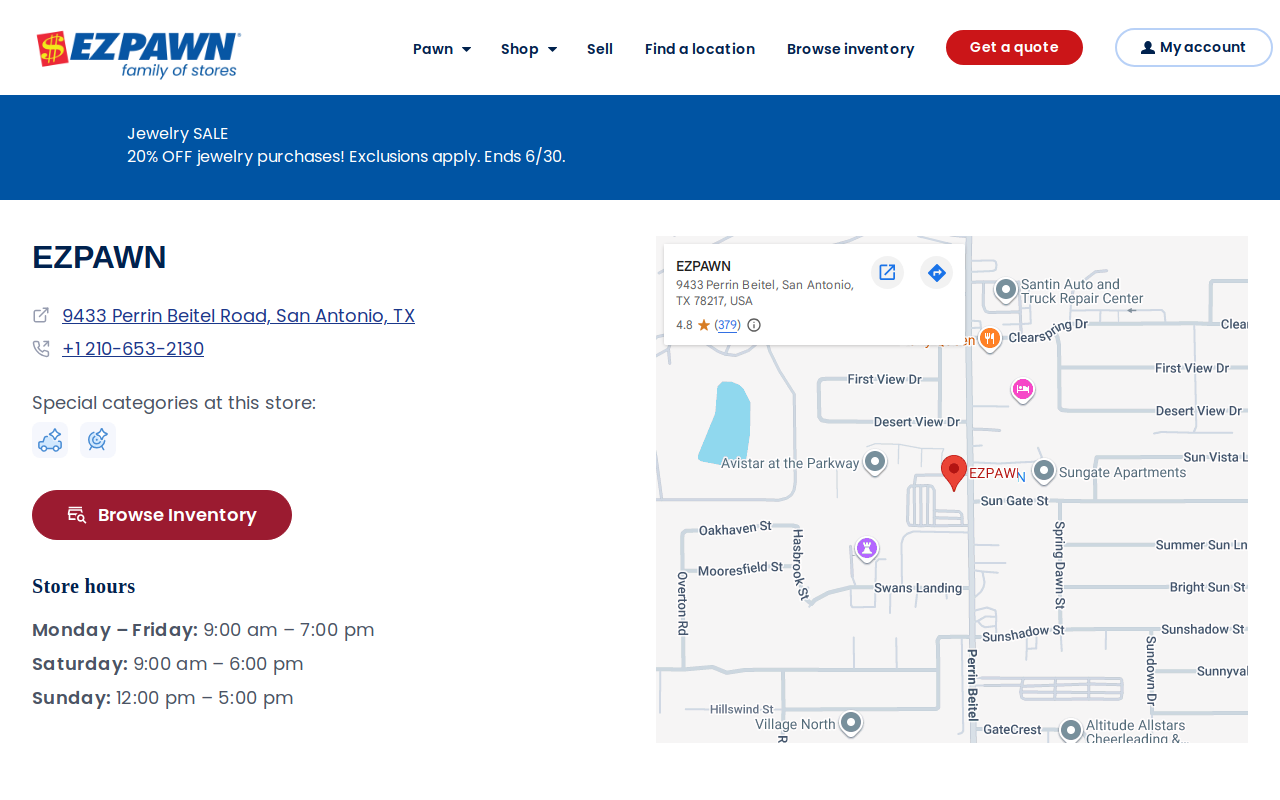This screenshot has height=800, width=1280.
Task: Click the Sunshadow St label near Perrin Beitel
Action: (x=1023, y=634)
